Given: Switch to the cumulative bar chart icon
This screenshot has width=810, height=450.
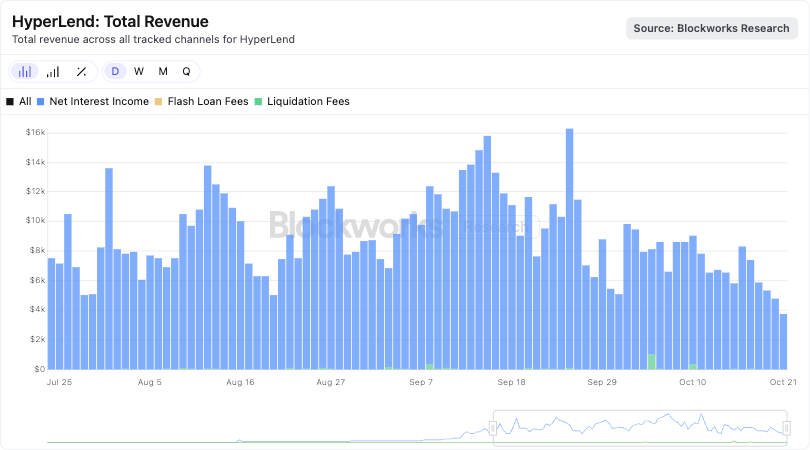Looking at the screenshot, I should (x=53, y=72).
